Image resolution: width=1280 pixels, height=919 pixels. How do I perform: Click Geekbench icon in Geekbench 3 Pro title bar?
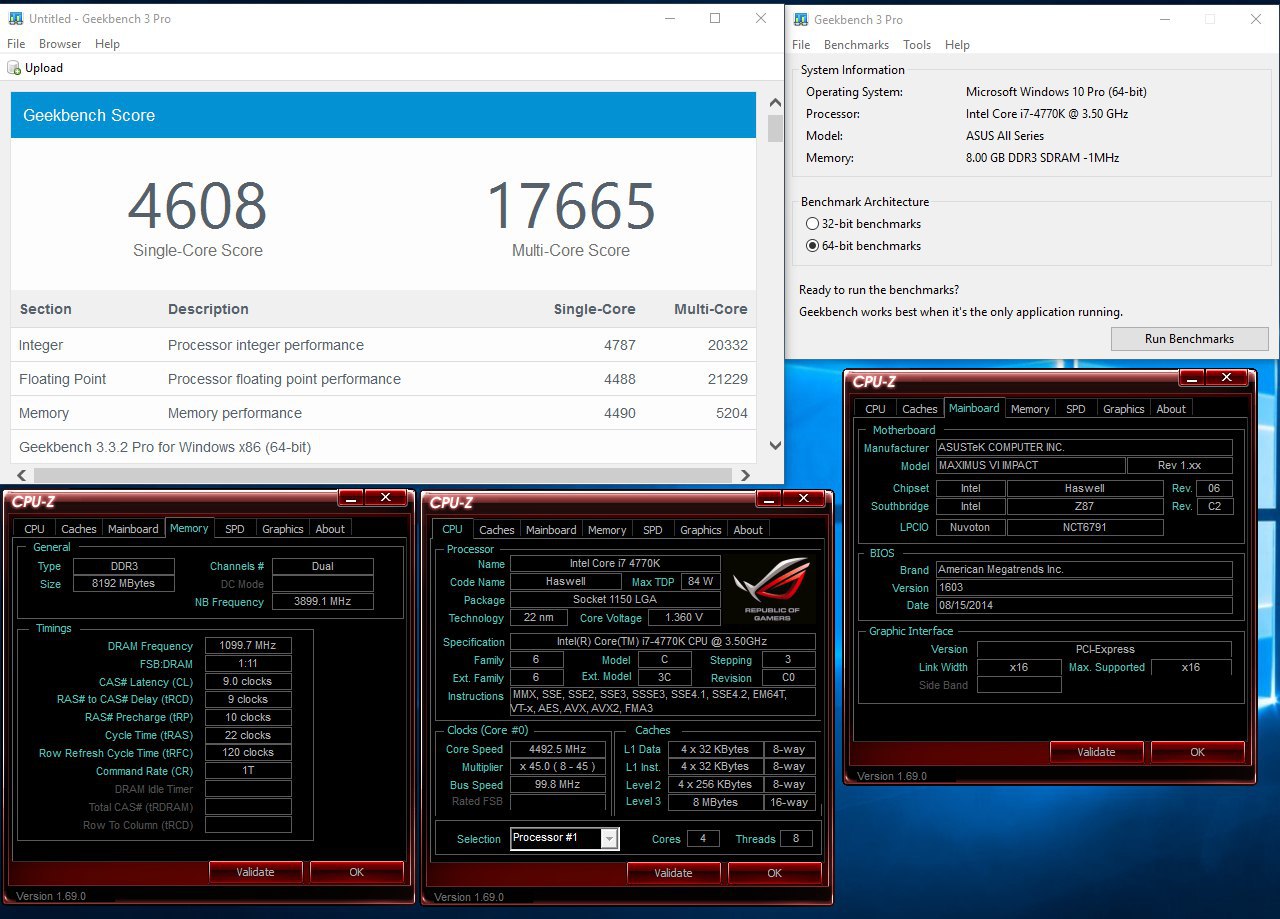799,19
